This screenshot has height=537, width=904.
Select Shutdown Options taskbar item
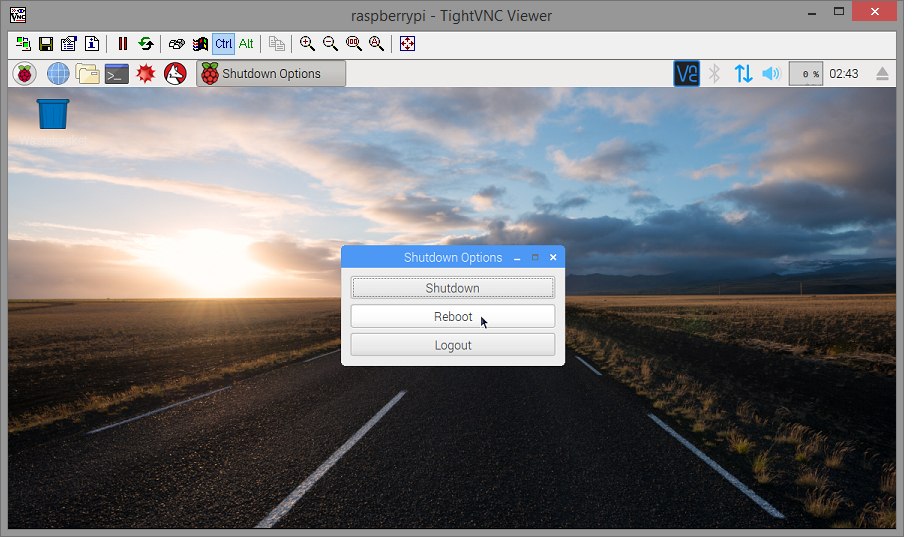tap(271, 74)
